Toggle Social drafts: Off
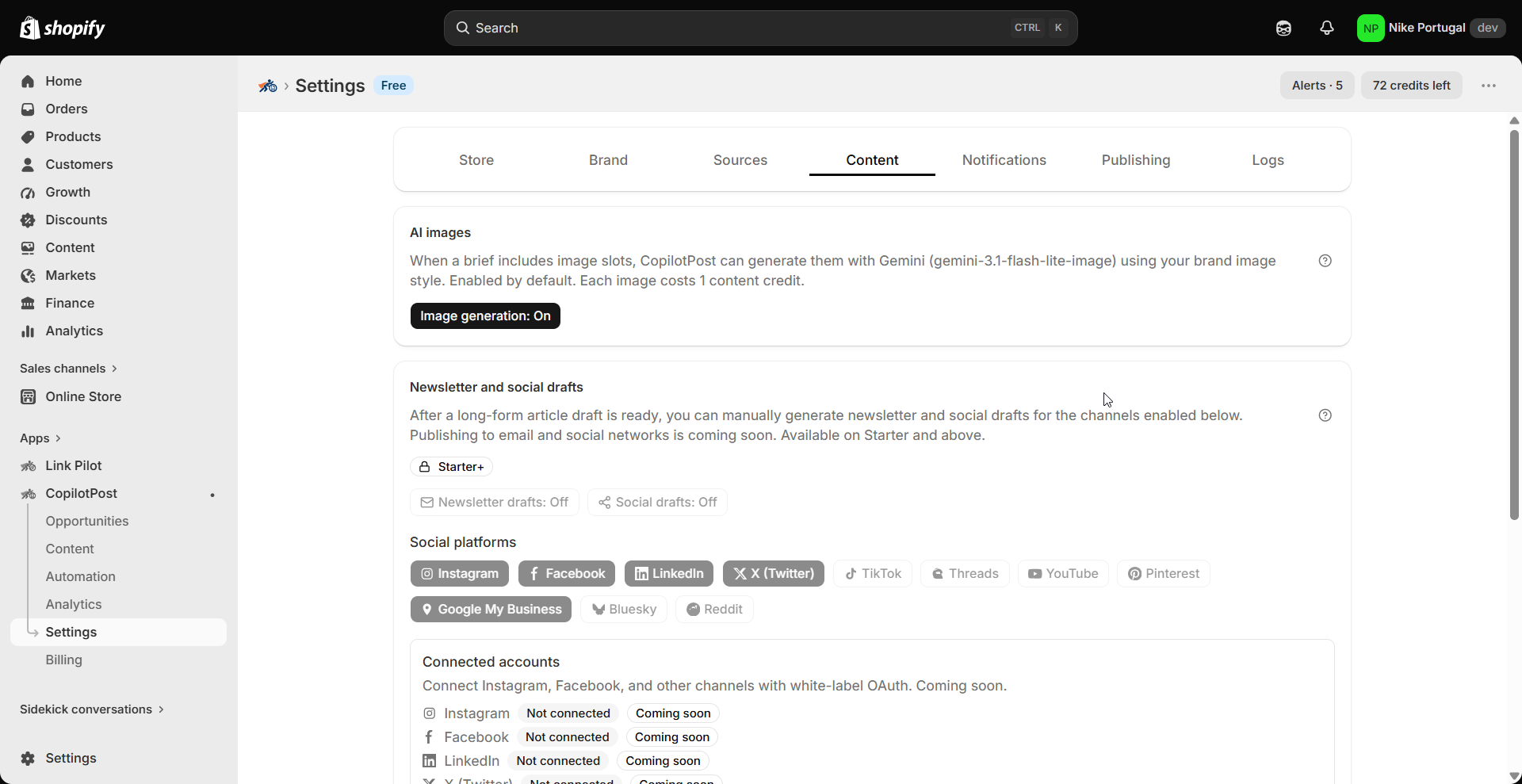The height and width of the screenshot is (784, 1522). (657, 502)
